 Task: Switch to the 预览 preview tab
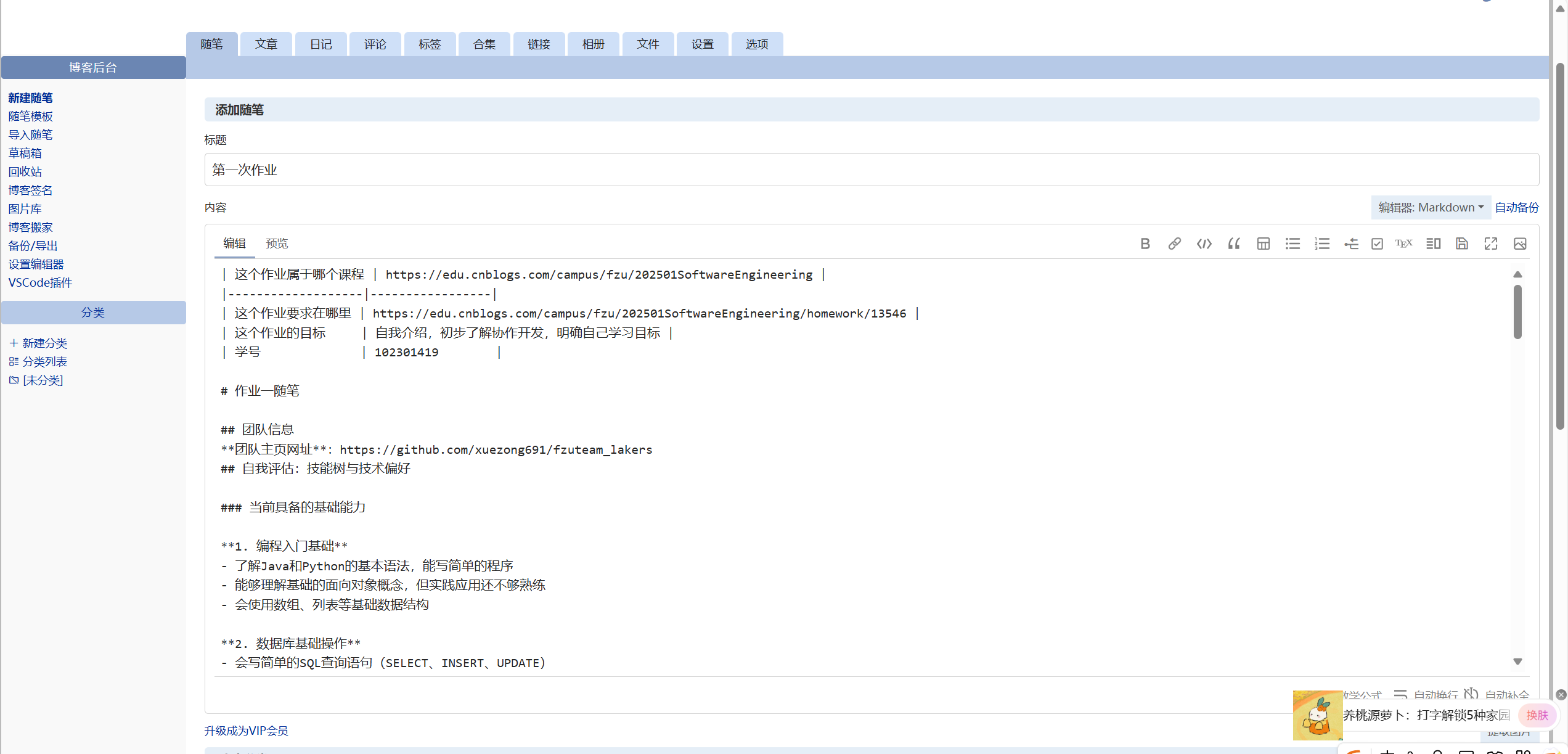(x=277, y=244)
